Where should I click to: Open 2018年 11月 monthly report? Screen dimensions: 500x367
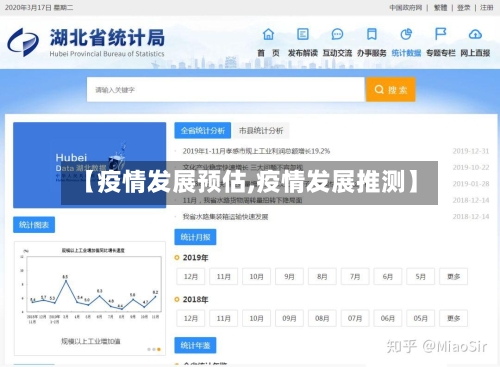(224, 318)
